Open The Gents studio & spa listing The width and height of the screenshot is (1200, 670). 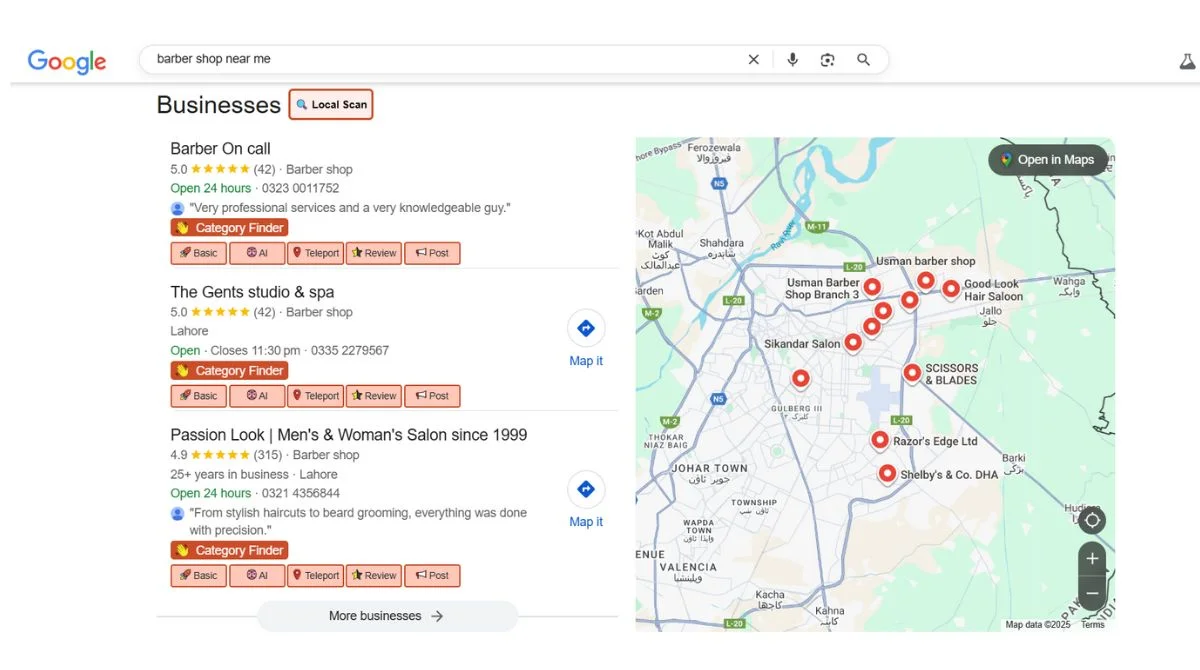click(x=252, y=292)
